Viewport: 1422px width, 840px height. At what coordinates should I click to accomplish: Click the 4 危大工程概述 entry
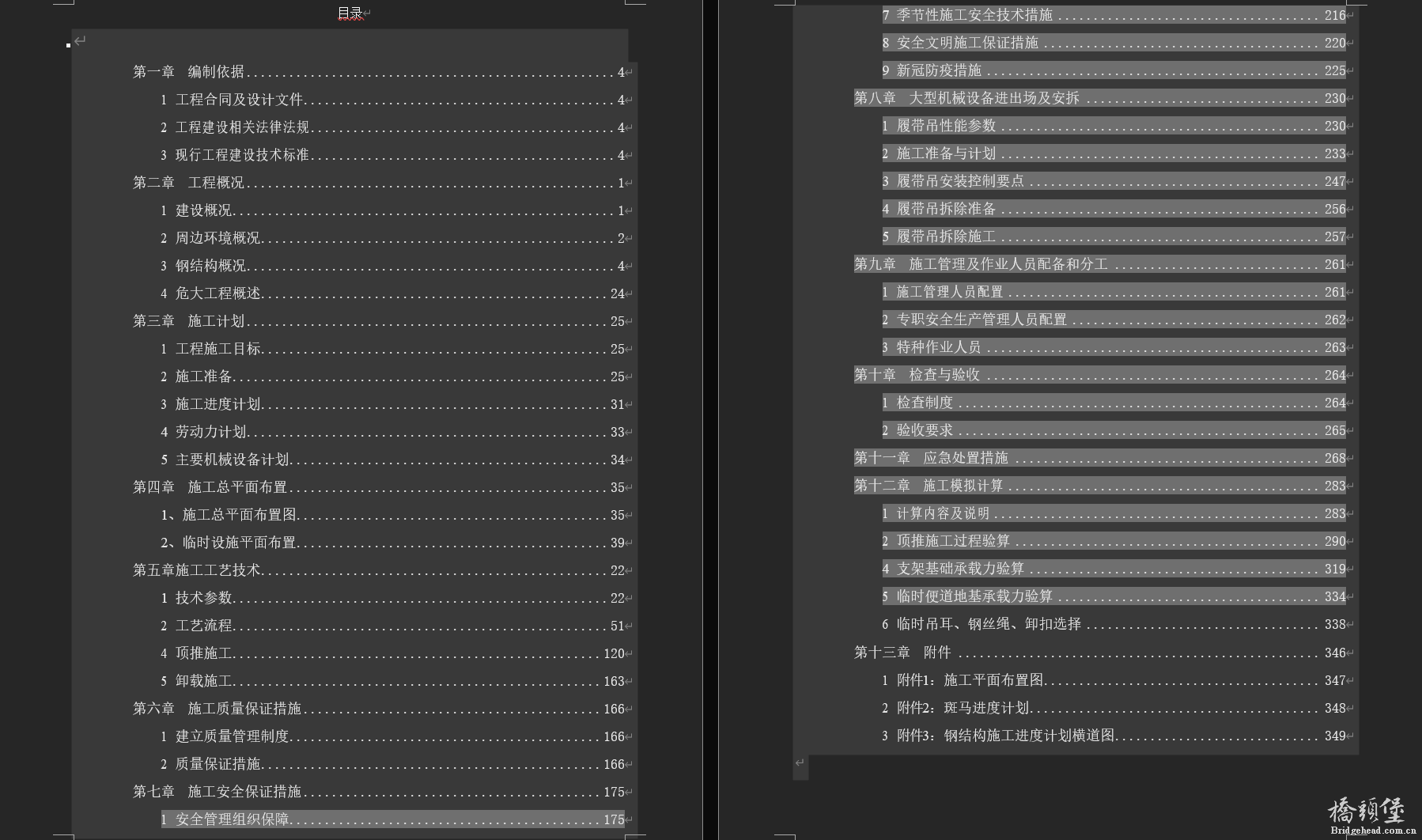click(x=393, y=293)
